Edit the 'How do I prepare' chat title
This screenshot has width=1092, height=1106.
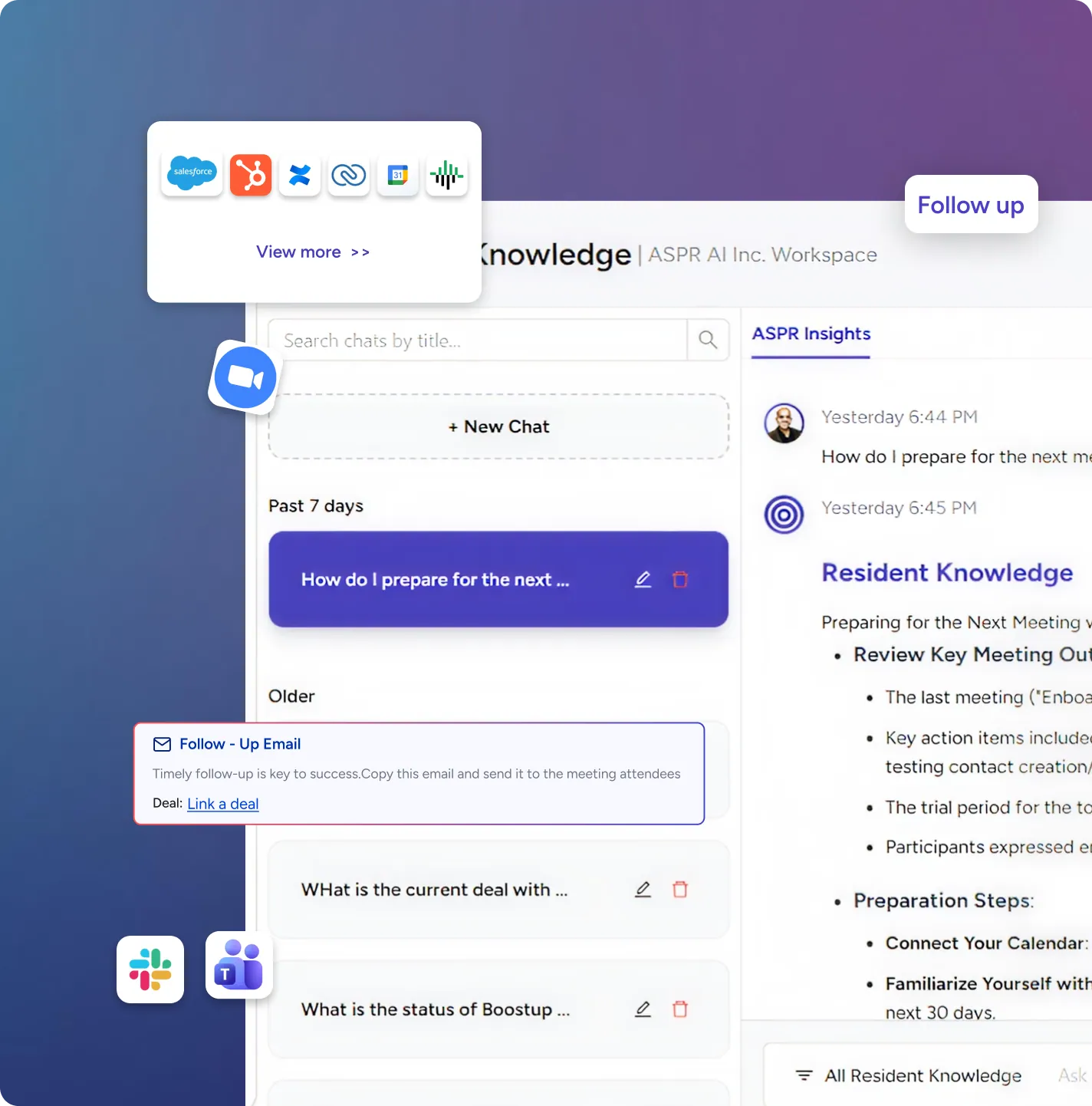pos(643,580)
